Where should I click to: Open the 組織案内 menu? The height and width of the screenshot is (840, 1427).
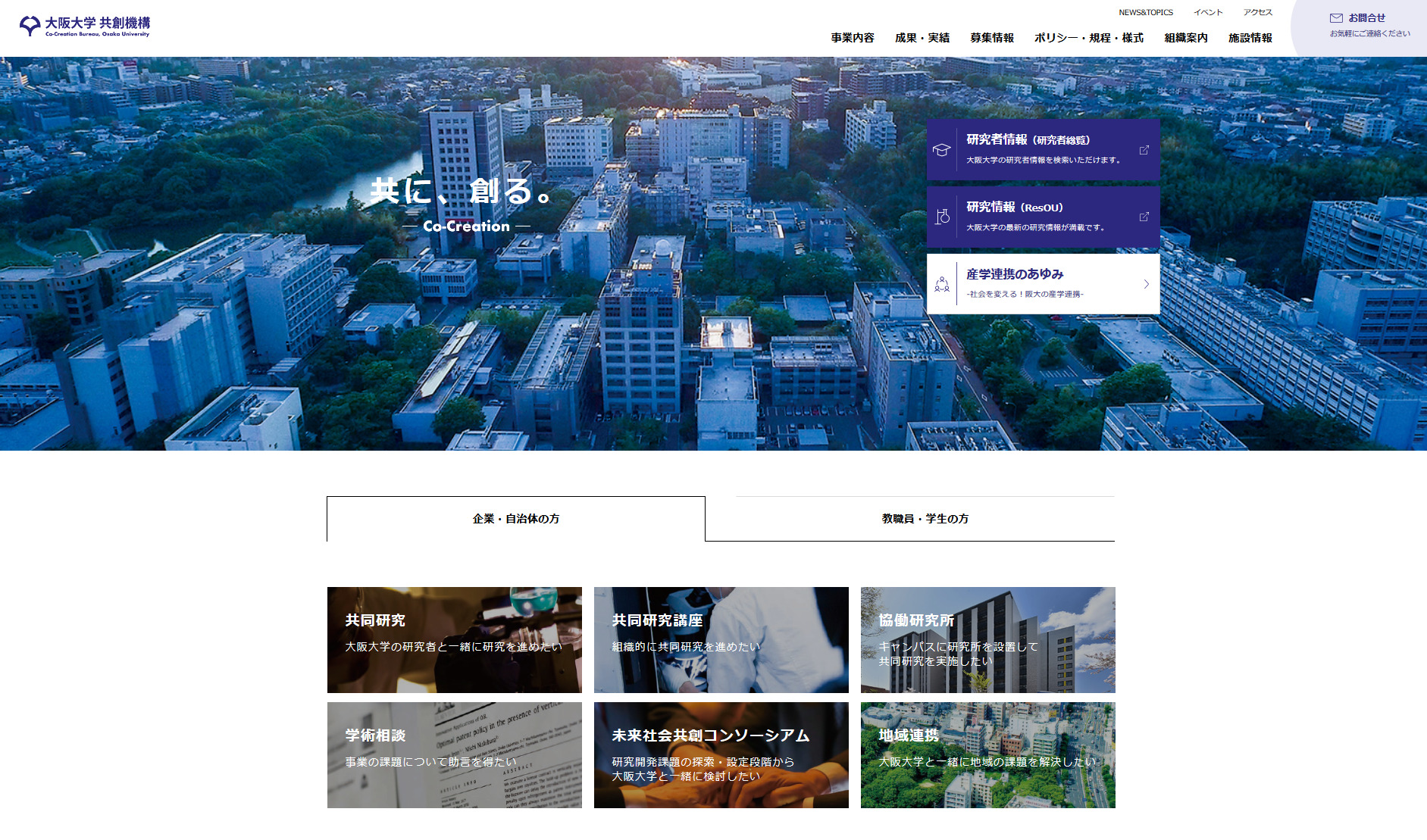1186,38
